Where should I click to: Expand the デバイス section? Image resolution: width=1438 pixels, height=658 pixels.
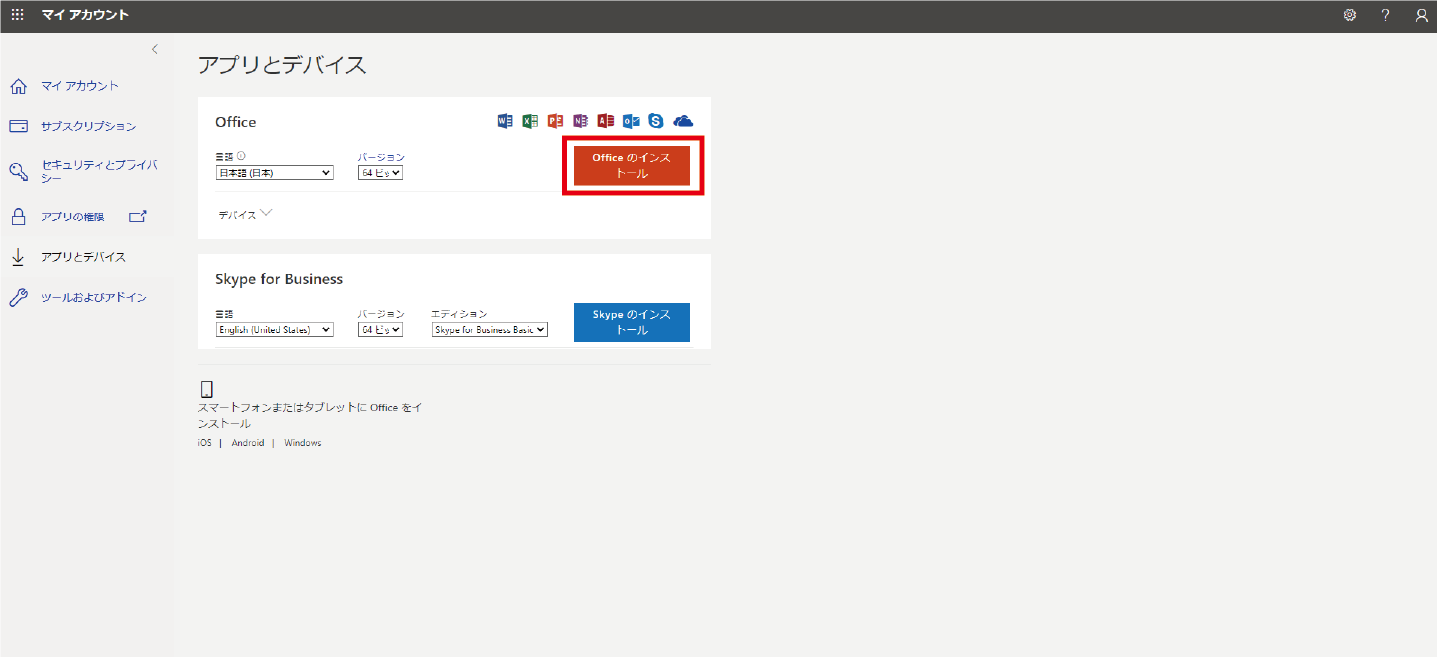tap(245, 214)
